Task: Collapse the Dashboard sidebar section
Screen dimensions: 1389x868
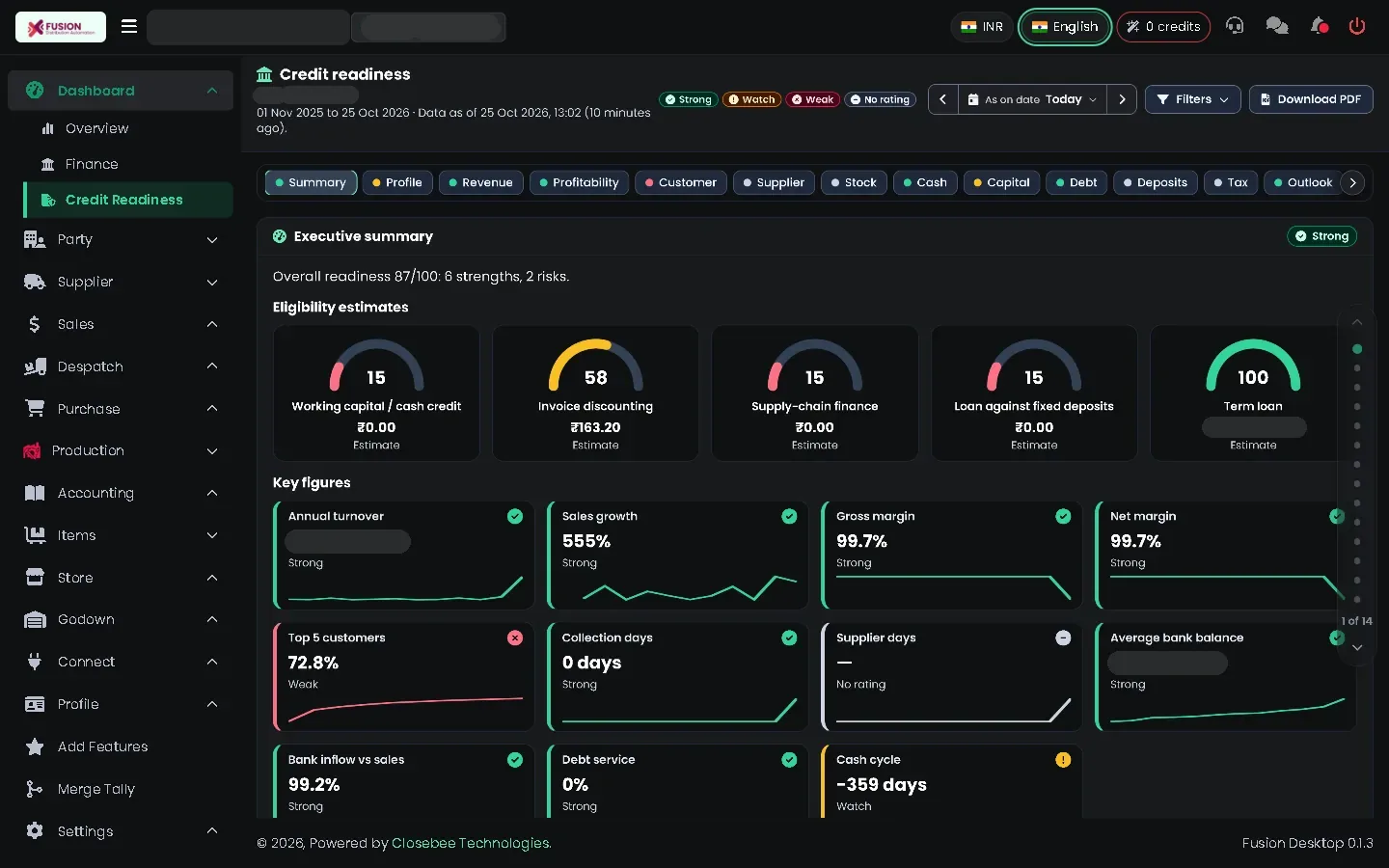Action: pyautogui.click(x=121, y=91)
